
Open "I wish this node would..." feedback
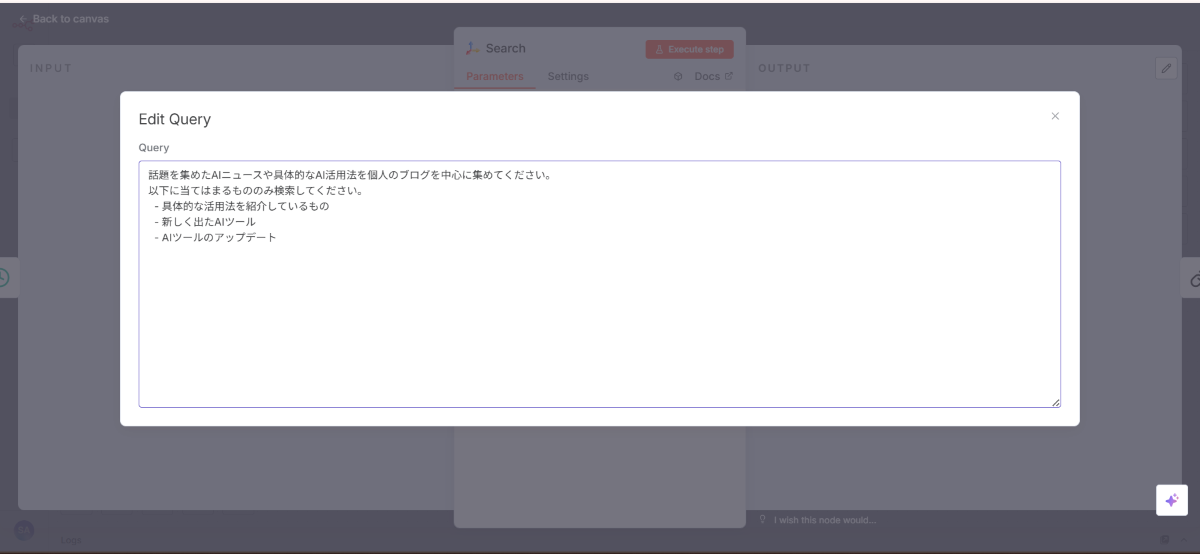824,520
